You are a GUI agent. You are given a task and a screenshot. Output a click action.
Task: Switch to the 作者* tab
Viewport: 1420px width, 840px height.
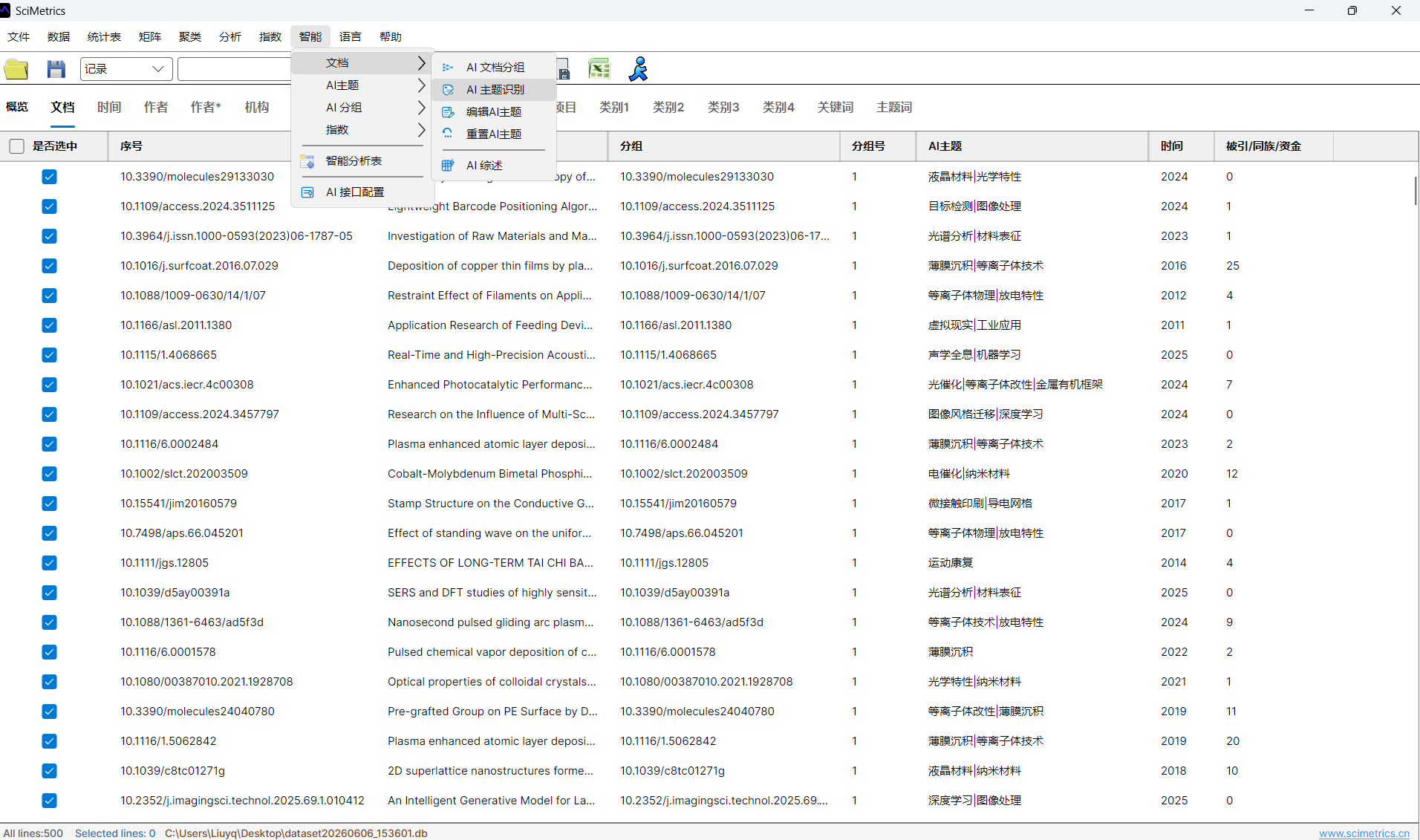click(x=206, y=107)
